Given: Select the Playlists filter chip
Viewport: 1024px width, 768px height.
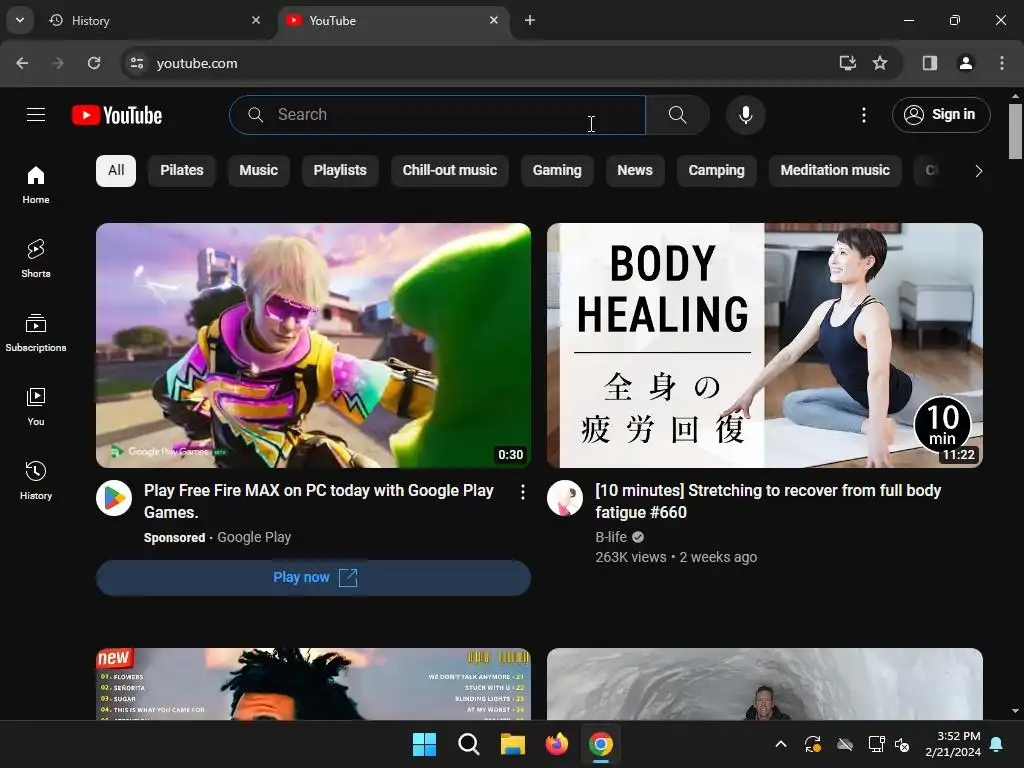Looking at the screenshot, I should (340, 171).
